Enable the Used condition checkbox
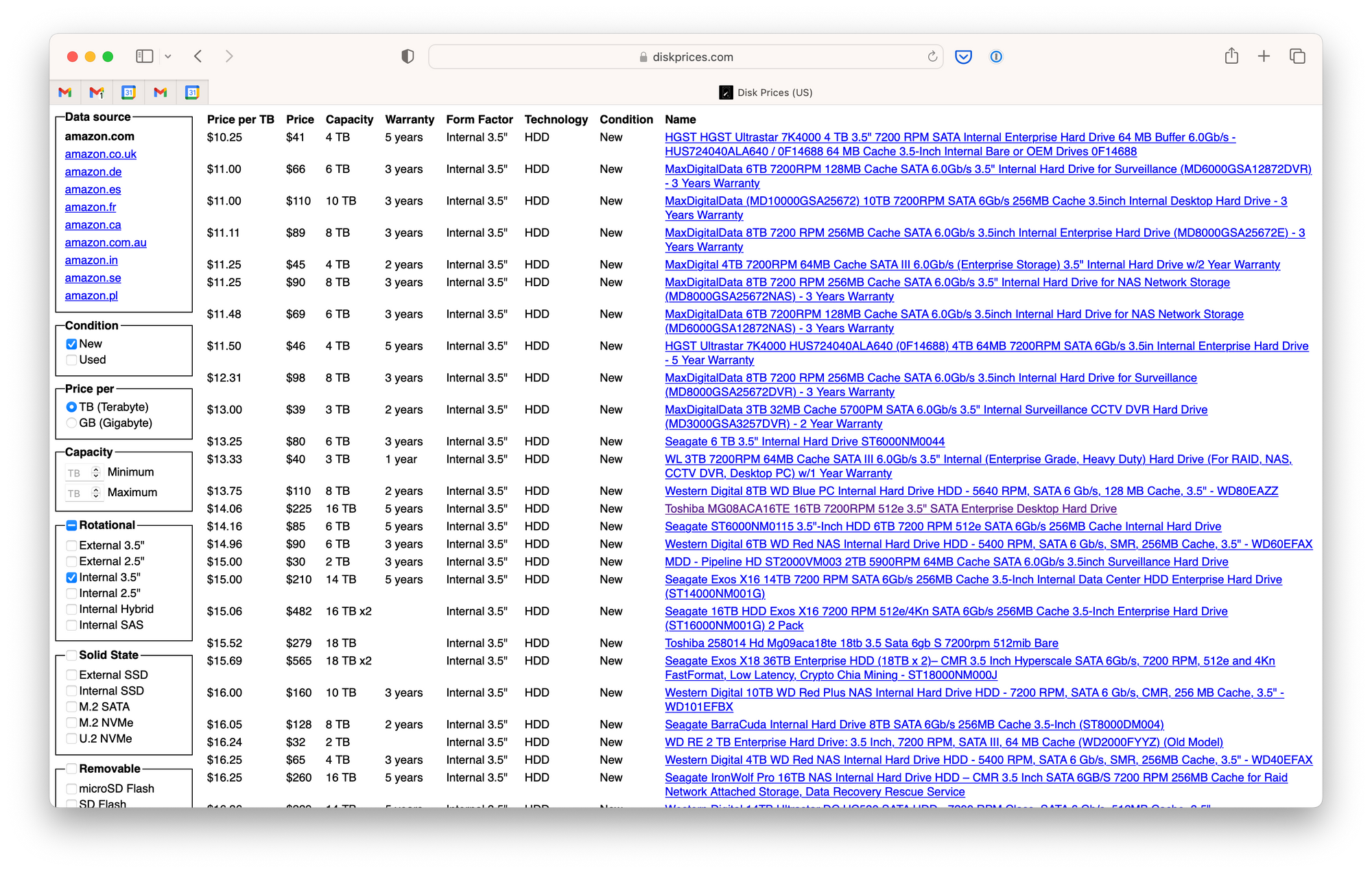 click(x=71, y=360)
